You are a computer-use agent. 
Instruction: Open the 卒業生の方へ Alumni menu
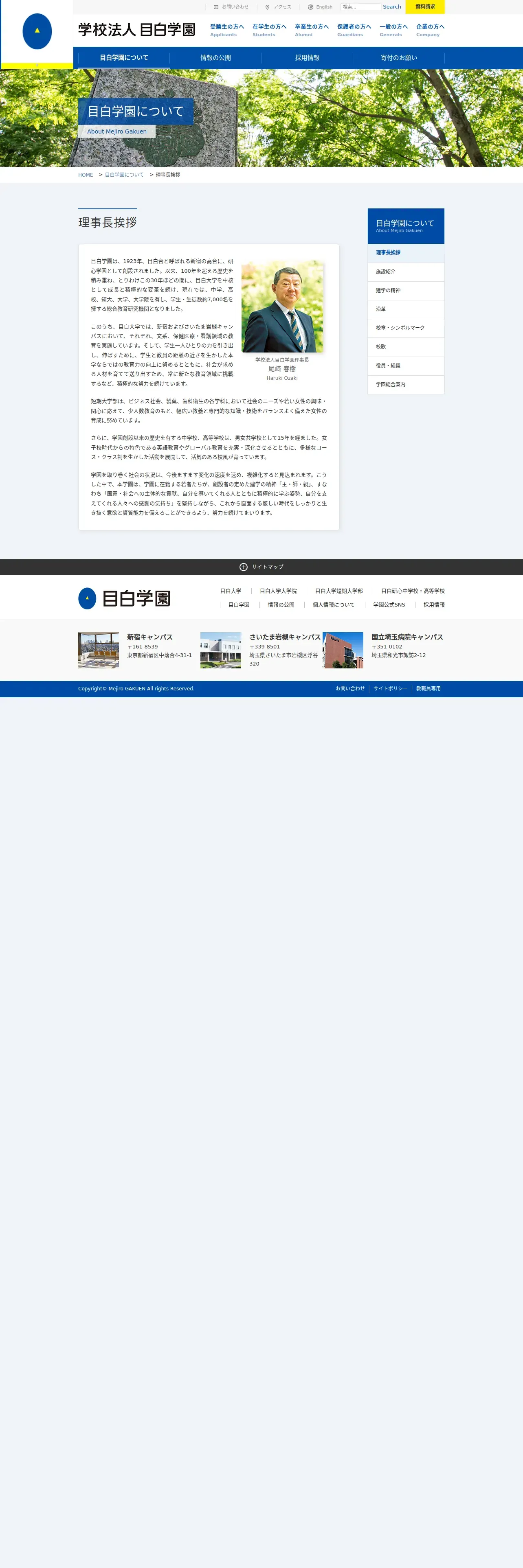point(312,30)
